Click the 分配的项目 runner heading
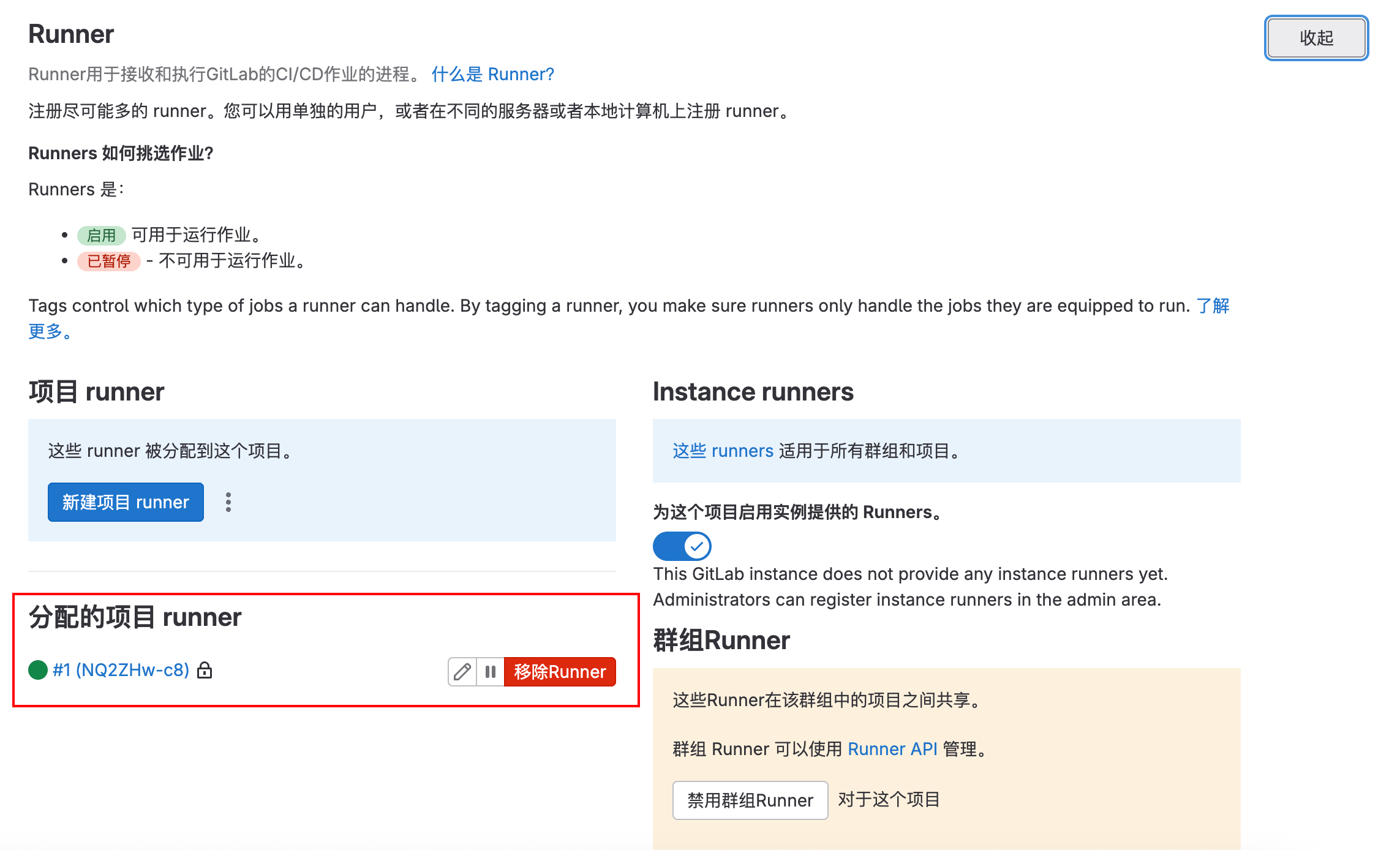The image size is (1400, 850). point(135,617)
